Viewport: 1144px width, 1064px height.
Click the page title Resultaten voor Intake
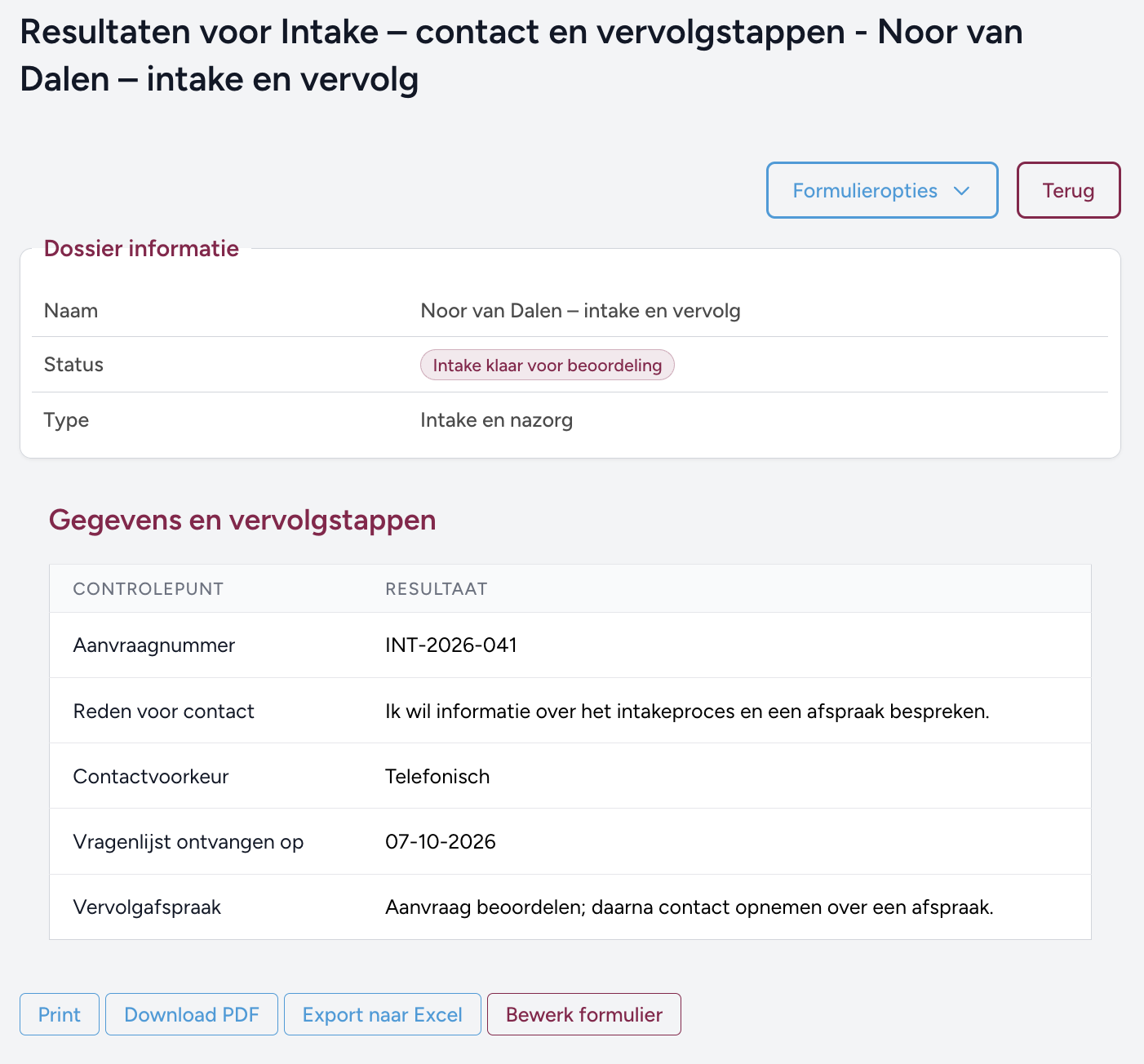[521, 55]
